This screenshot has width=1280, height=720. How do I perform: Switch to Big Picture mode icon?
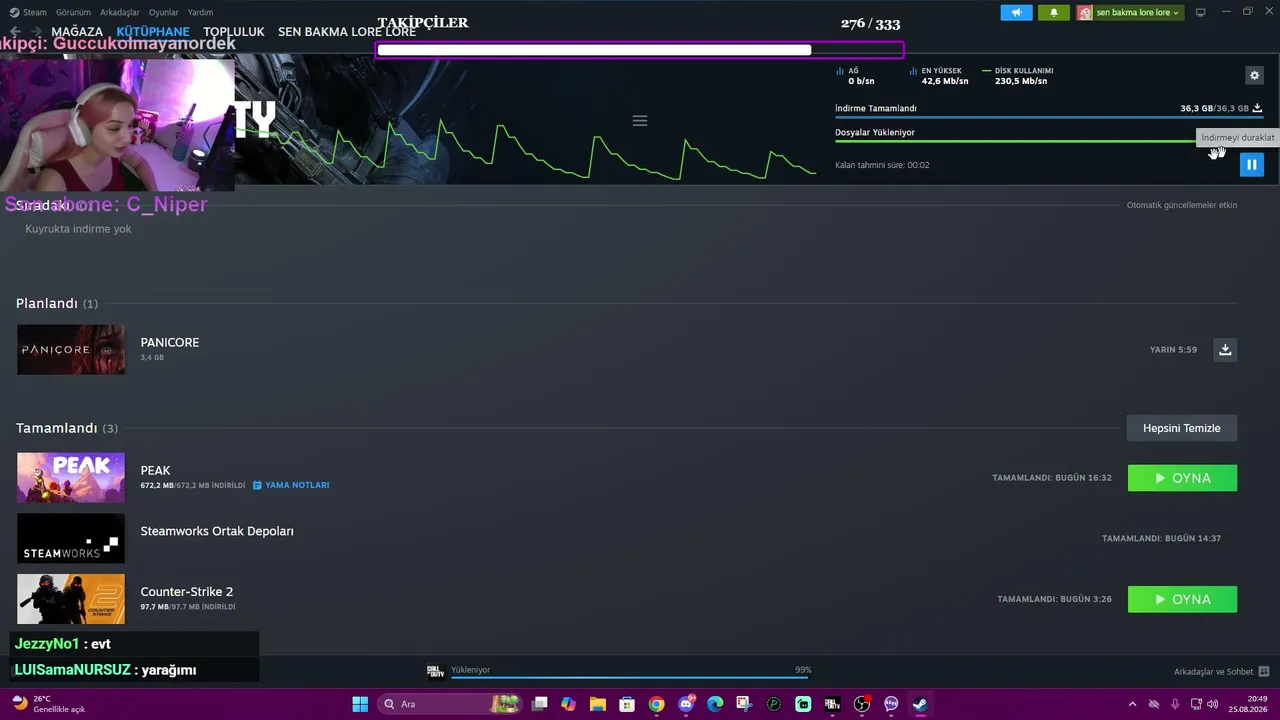pos(1201,12)
